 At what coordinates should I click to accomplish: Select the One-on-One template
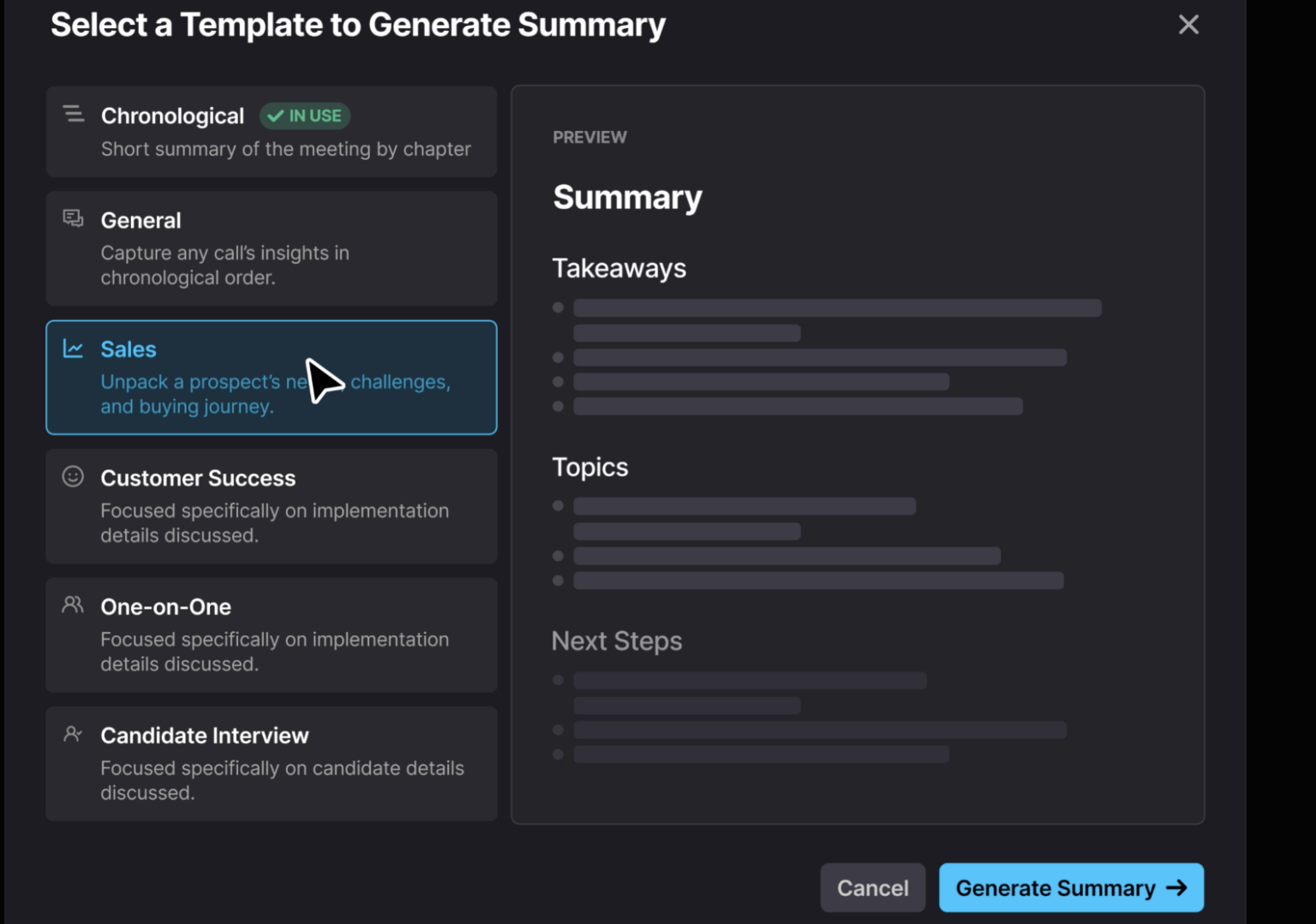[272, 635]
